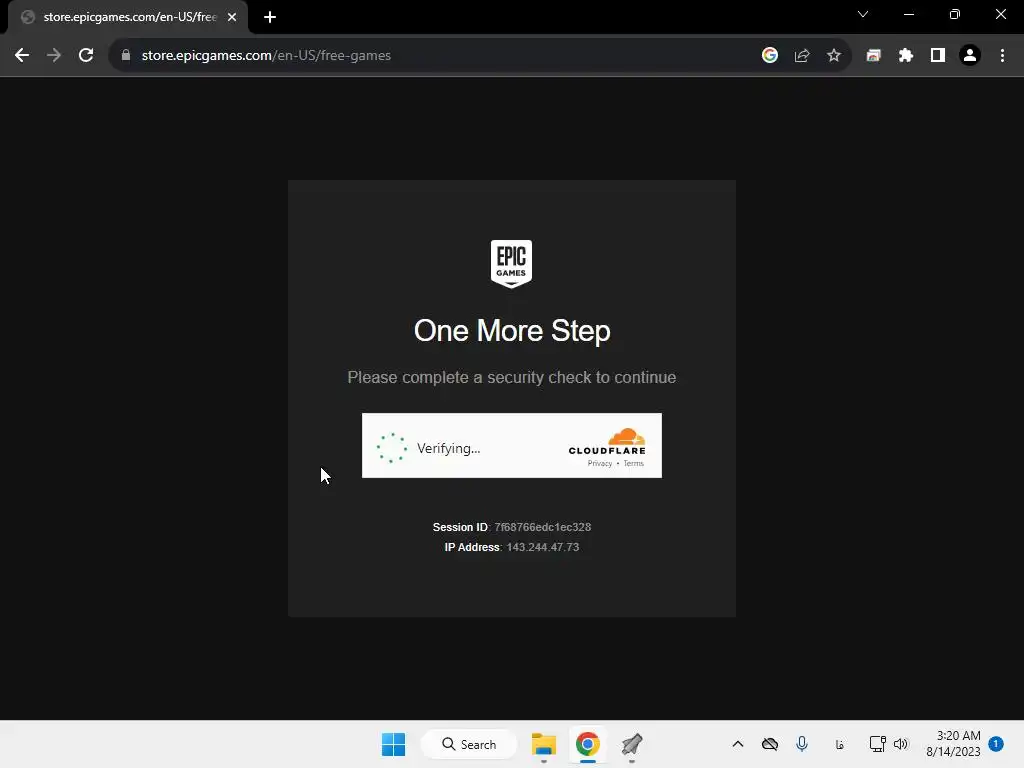Open the Chrome profile avatar
The image size is (1024, 768).
click(970, 56)
